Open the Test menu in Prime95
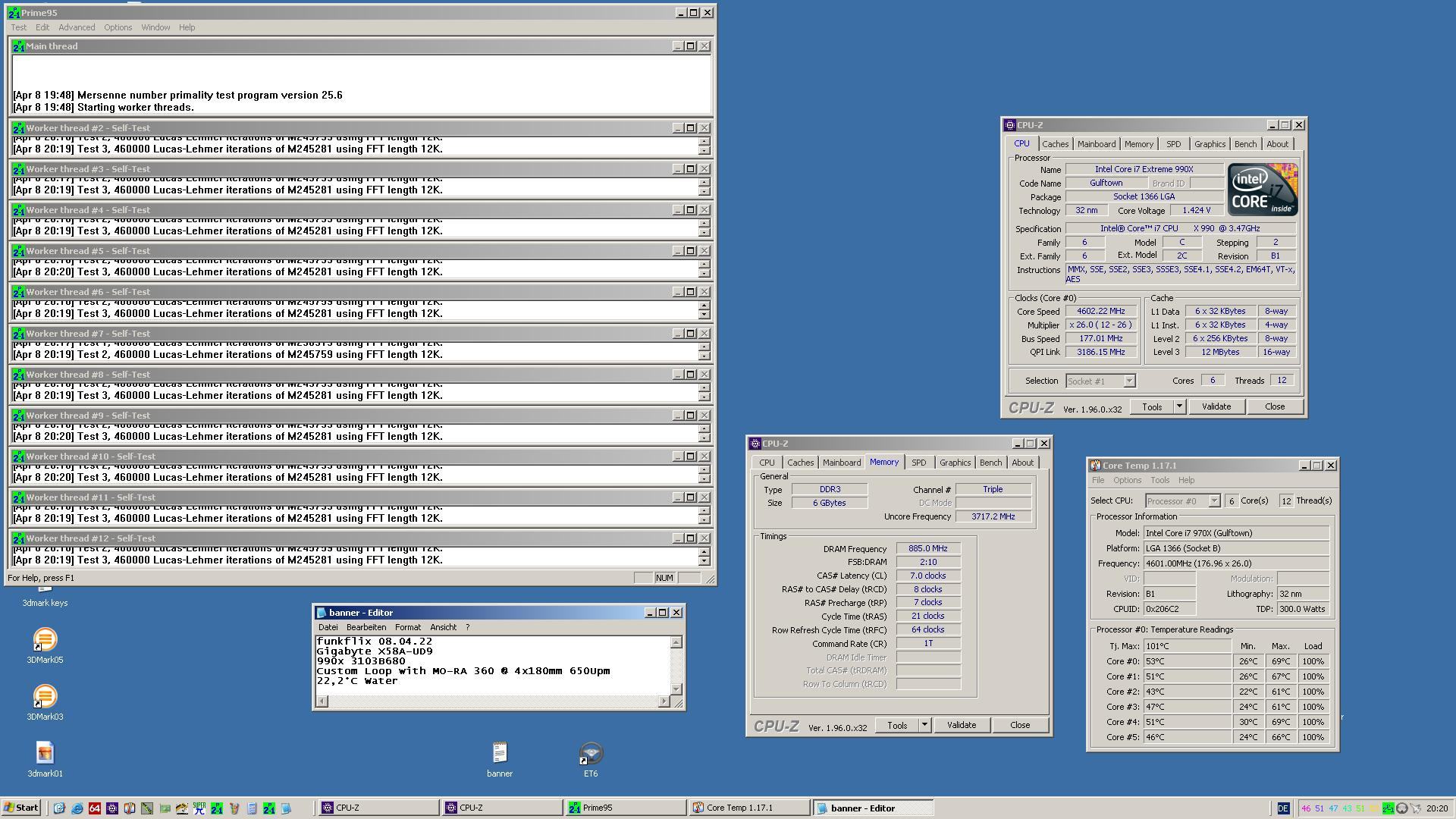This screenshot has height=819, width=1456. click(18, 27)
